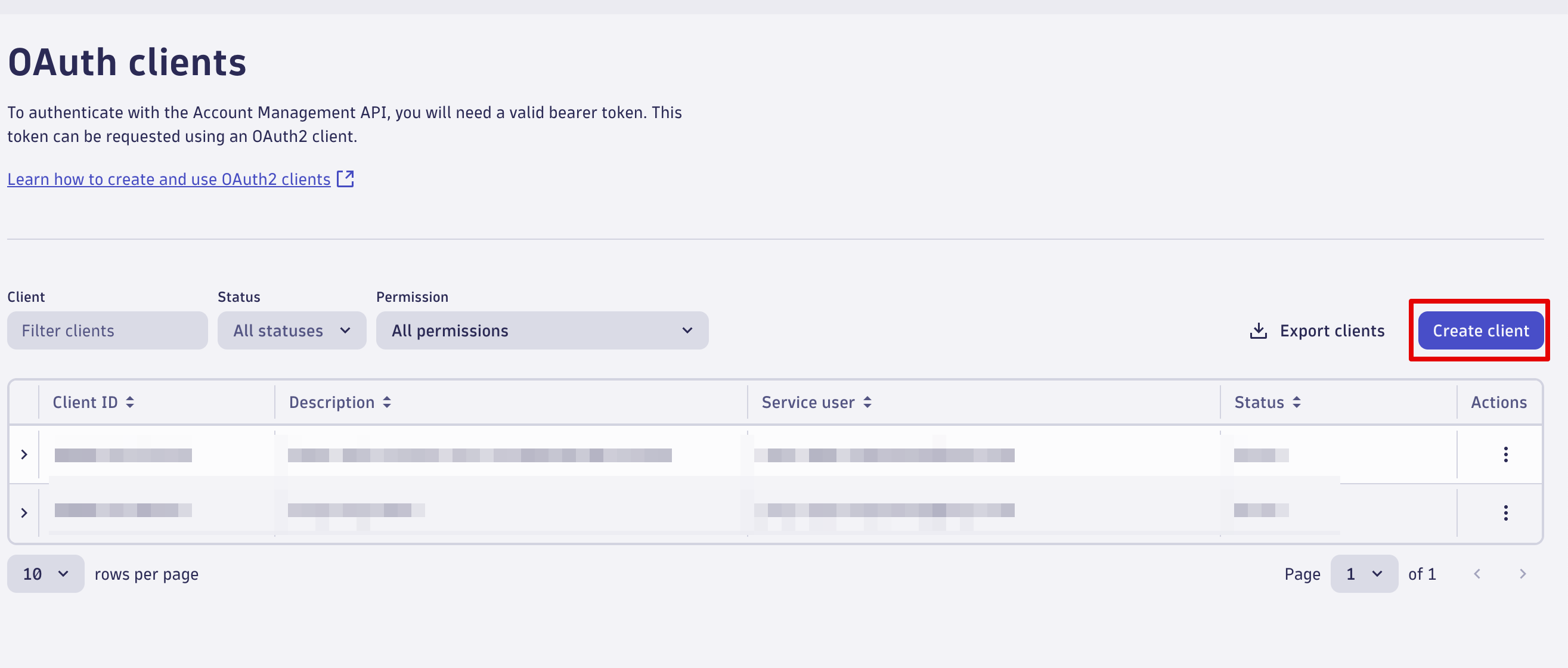Expand the second client row
Viewport: 1568px width, 668px height.
point(24,513)
